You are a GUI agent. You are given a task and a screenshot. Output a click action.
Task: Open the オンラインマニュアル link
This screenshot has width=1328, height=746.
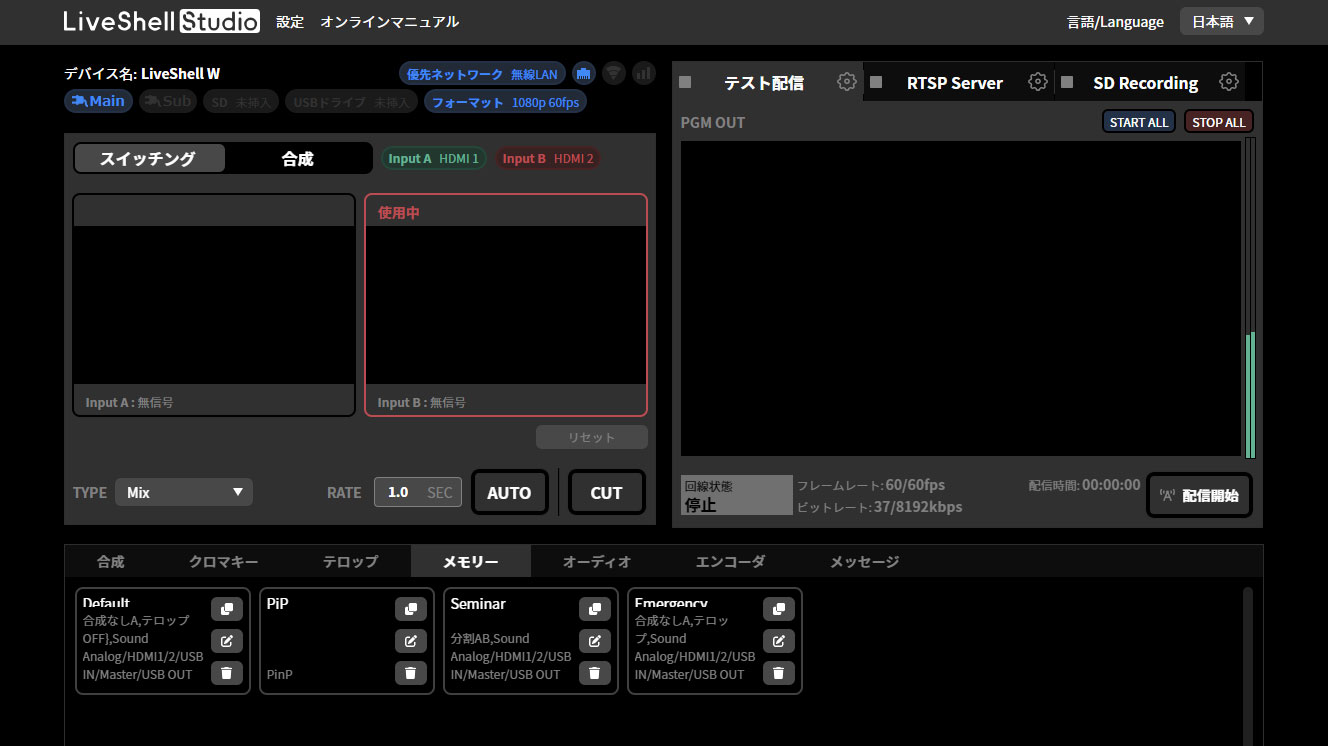pyautogui.click(x=390, y=22)
